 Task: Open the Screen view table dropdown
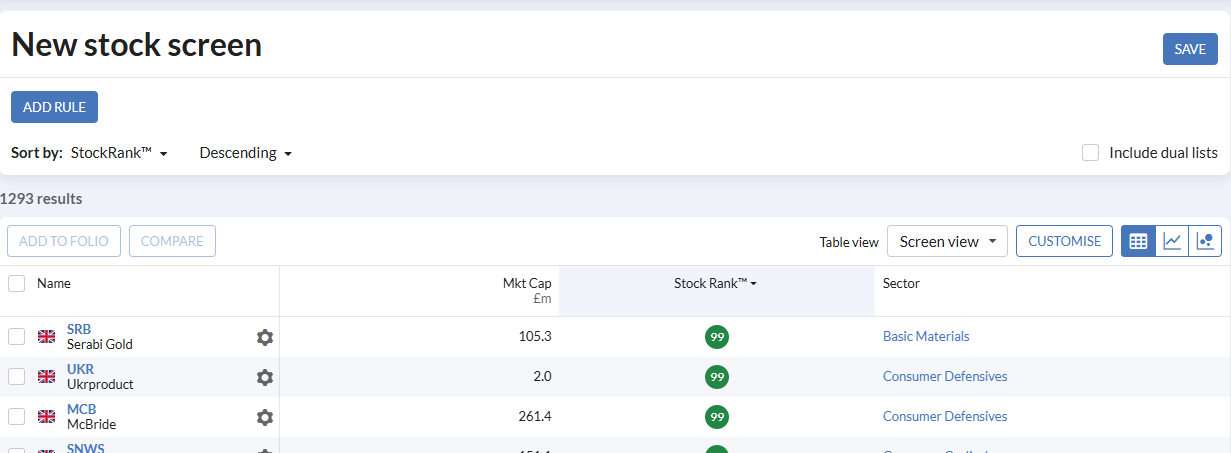tap(947, 241)
